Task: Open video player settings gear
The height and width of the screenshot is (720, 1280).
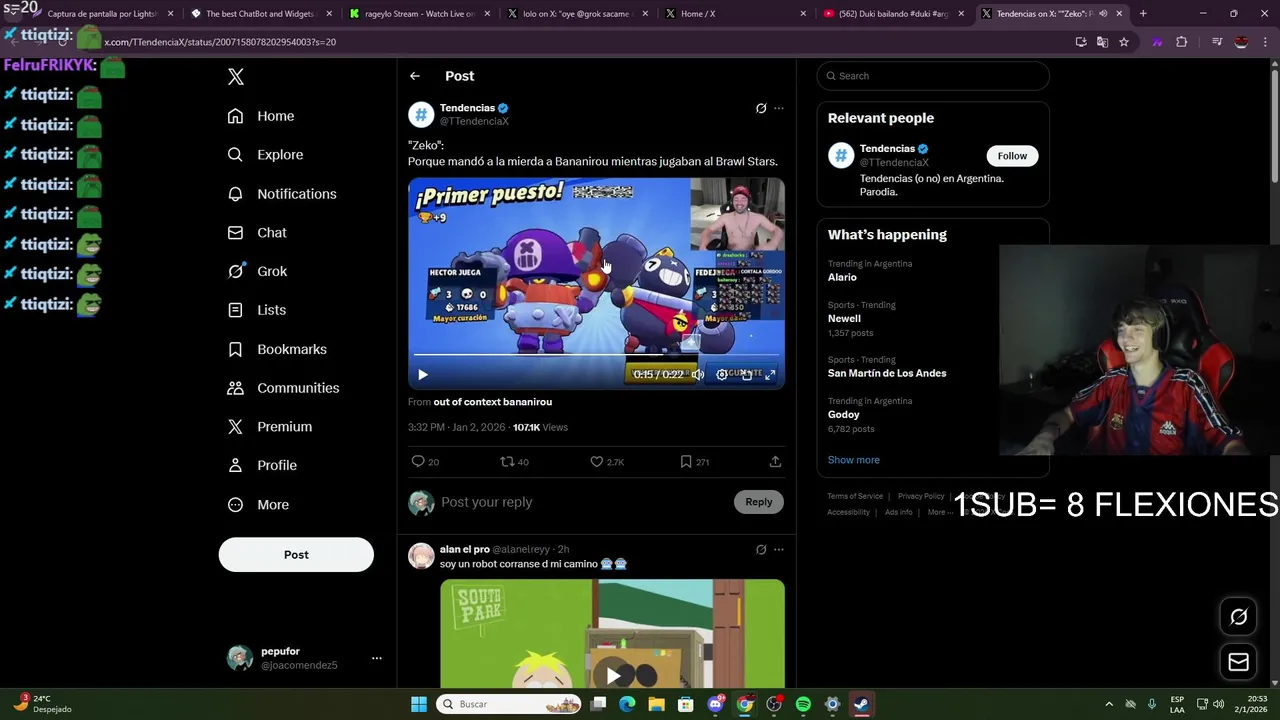Action: click(722, 375)
